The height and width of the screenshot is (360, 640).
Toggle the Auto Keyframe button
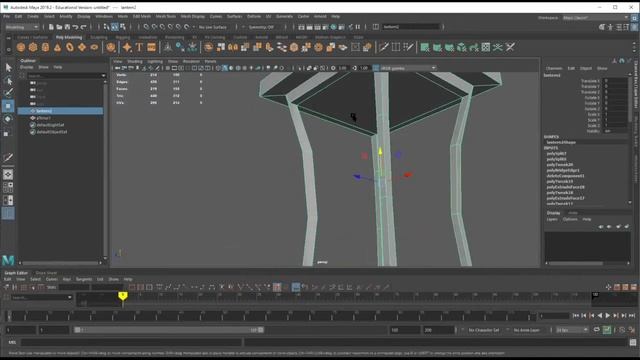pos(607,330)
